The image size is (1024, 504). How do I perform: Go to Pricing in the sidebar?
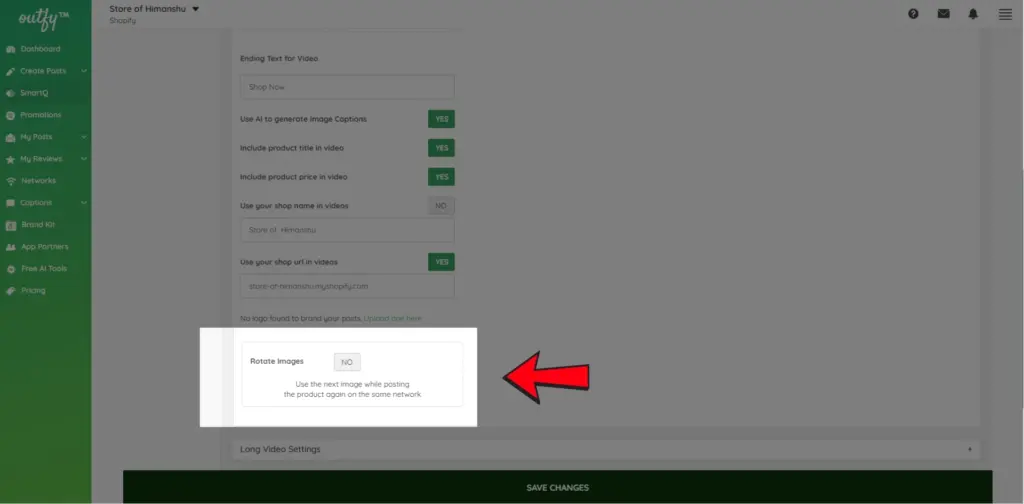point(33,291)
